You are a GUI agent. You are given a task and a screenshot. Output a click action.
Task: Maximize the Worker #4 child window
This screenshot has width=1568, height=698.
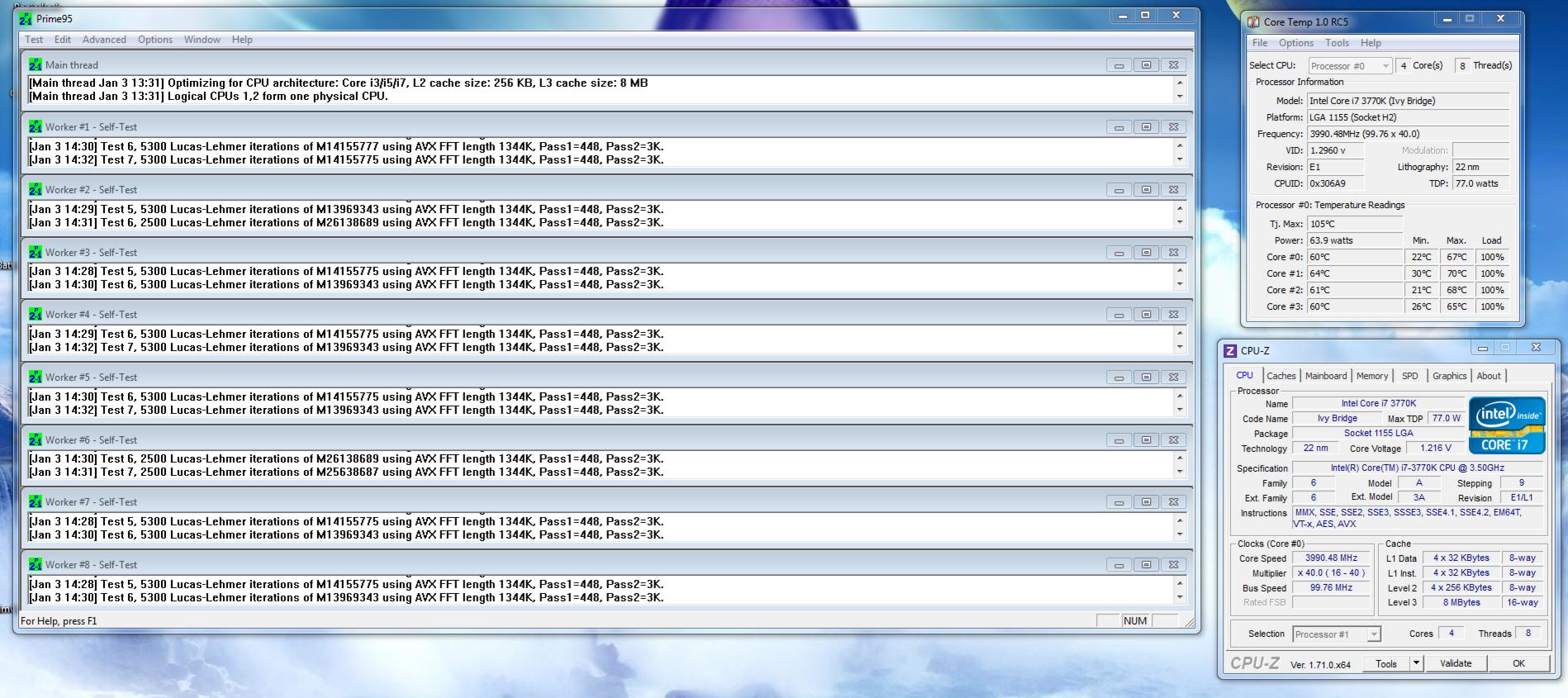point(1147,315)
